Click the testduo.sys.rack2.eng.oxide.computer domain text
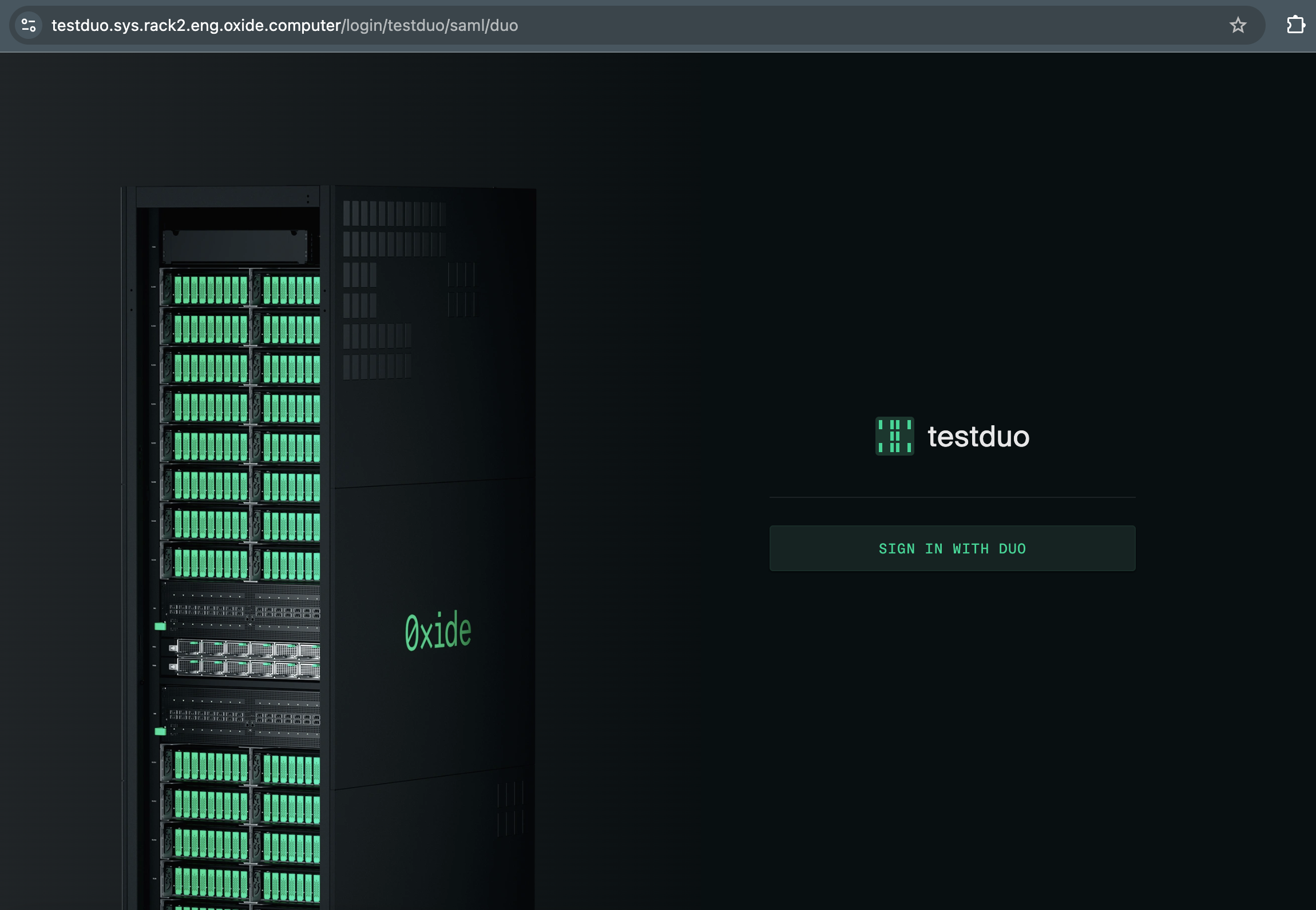 click(x=196, y=25)
